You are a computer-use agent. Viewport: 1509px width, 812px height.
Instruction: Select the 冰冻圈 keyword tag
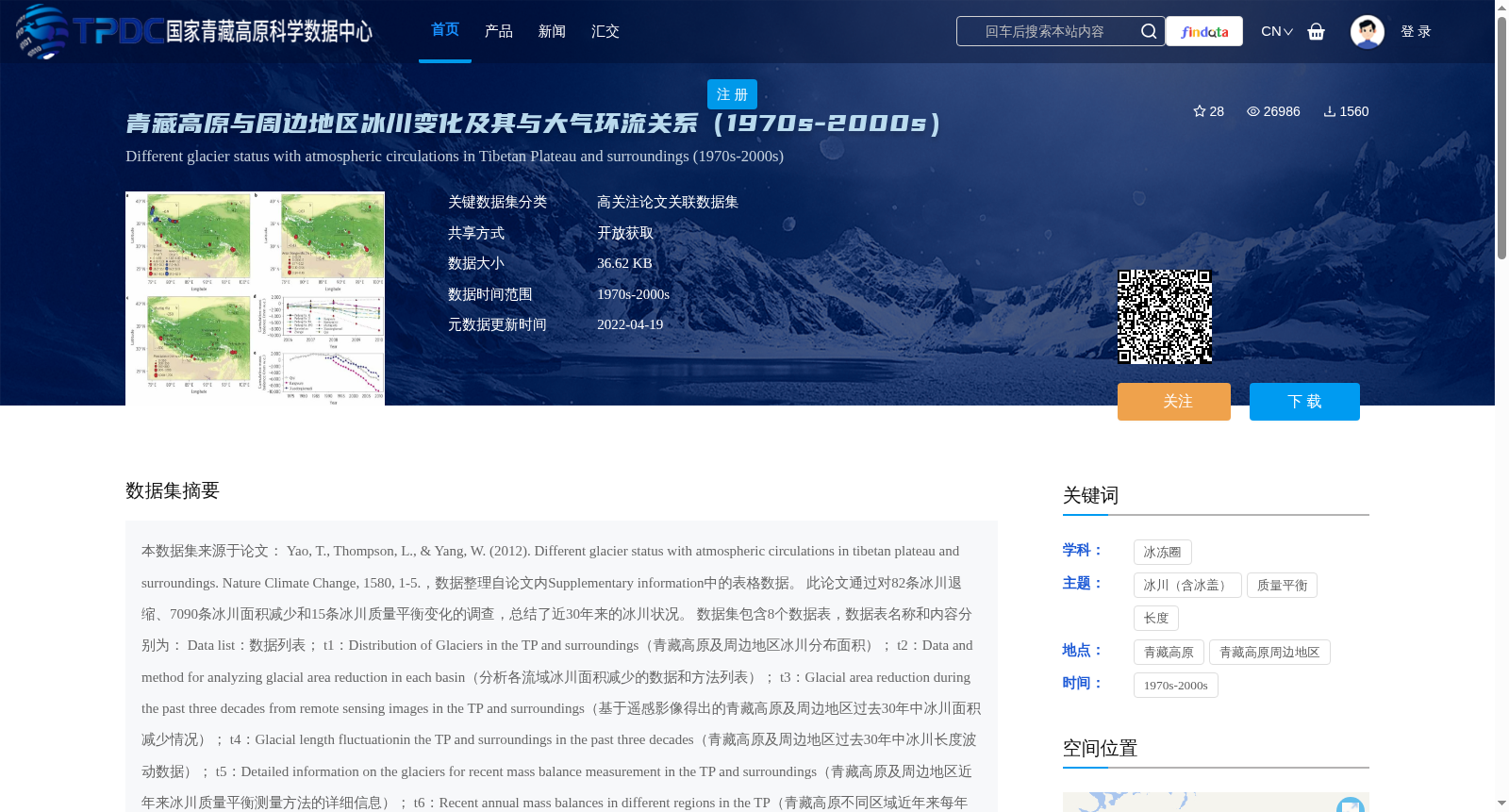(1163, 552)
